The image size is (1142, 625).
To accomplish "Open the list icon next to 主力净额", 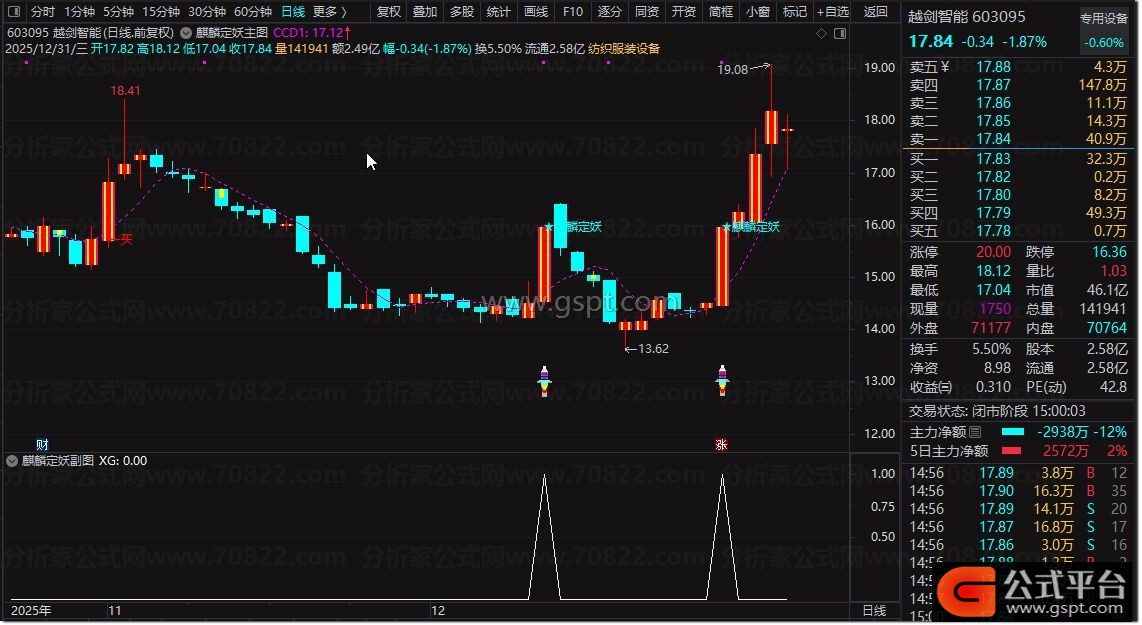I will click(x=975, y=432).
